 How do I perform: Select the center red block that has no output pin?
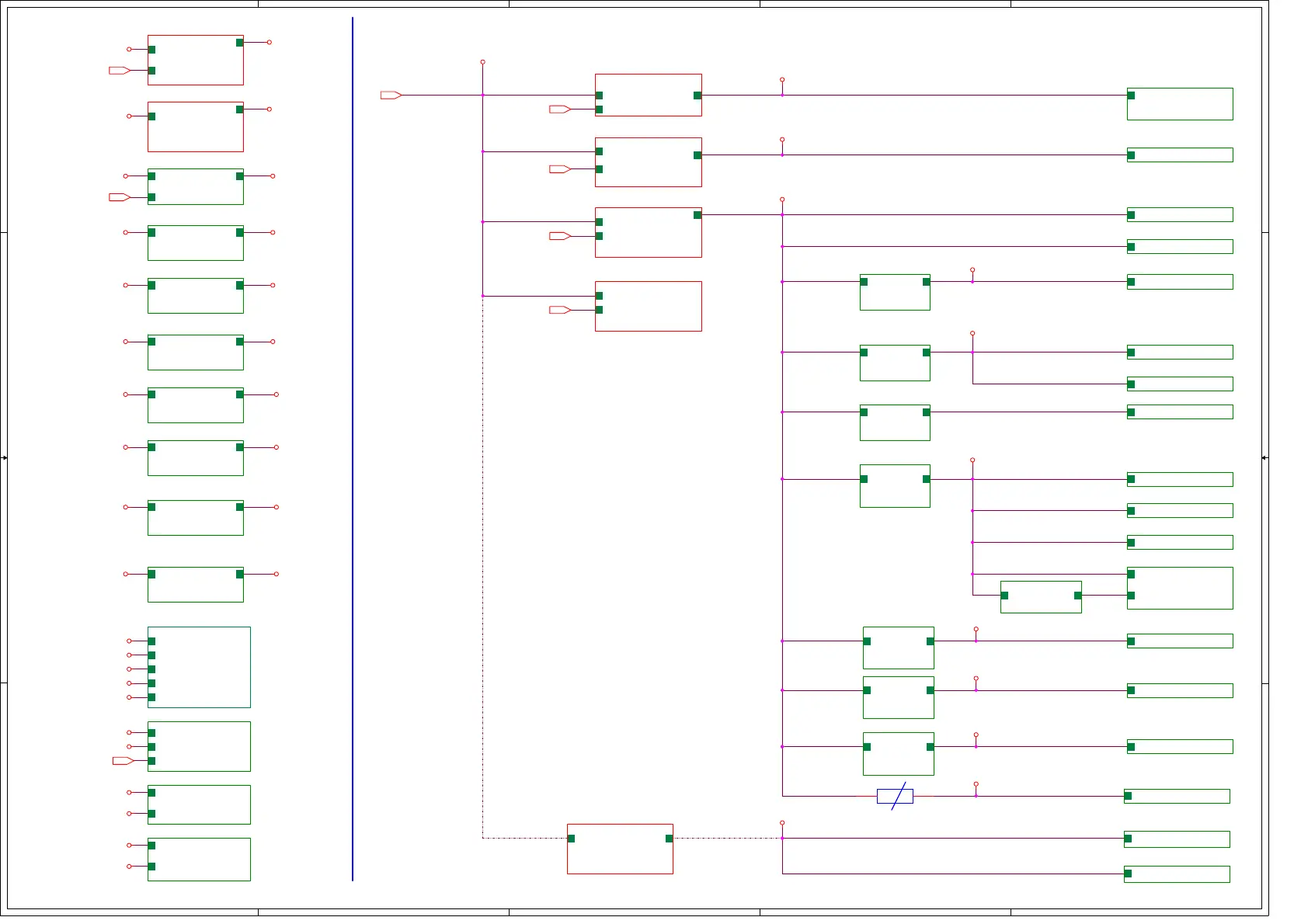tap(649, 306)
